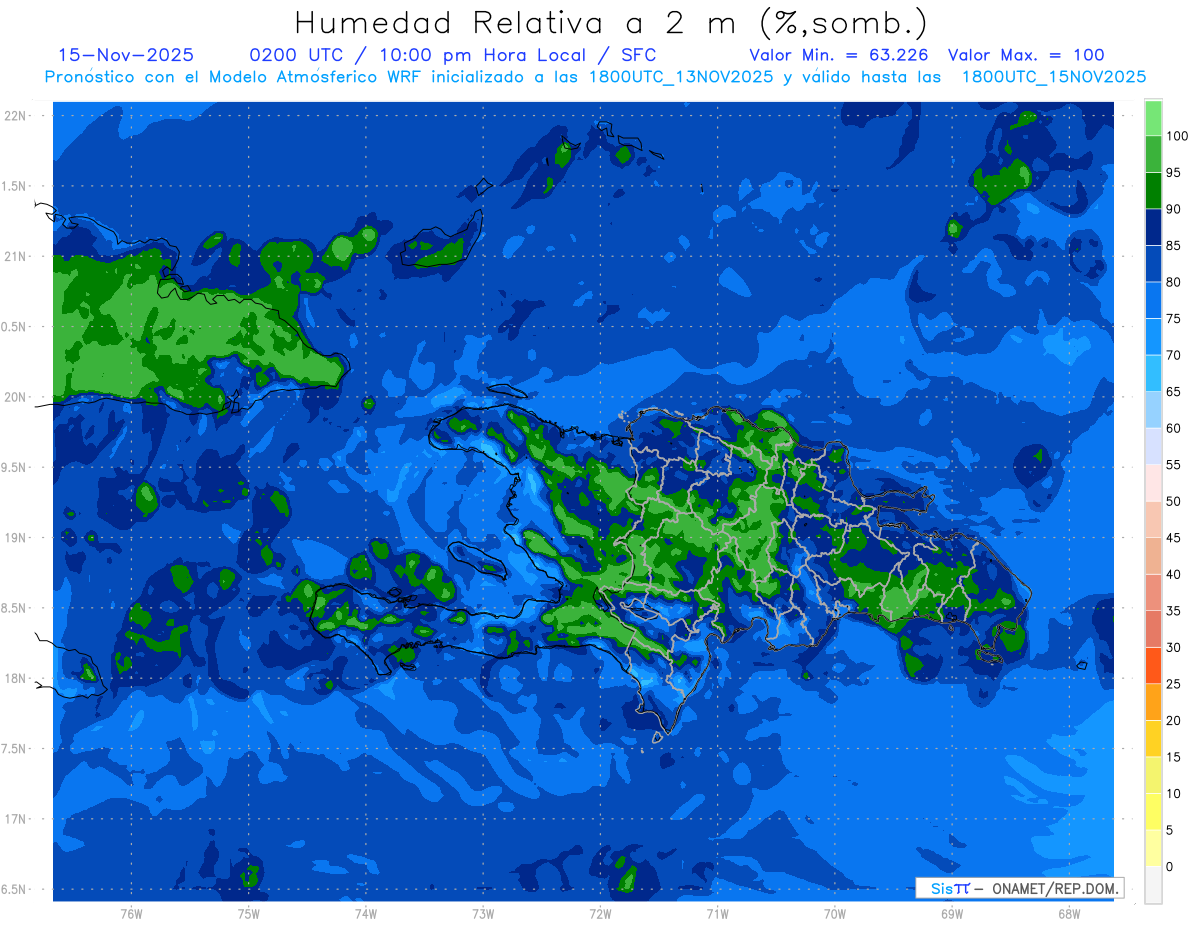The height and width of the screenshot is (927, 1200).
Task: Click the light green swatch above legend value 100
Action: [1153, 118]
